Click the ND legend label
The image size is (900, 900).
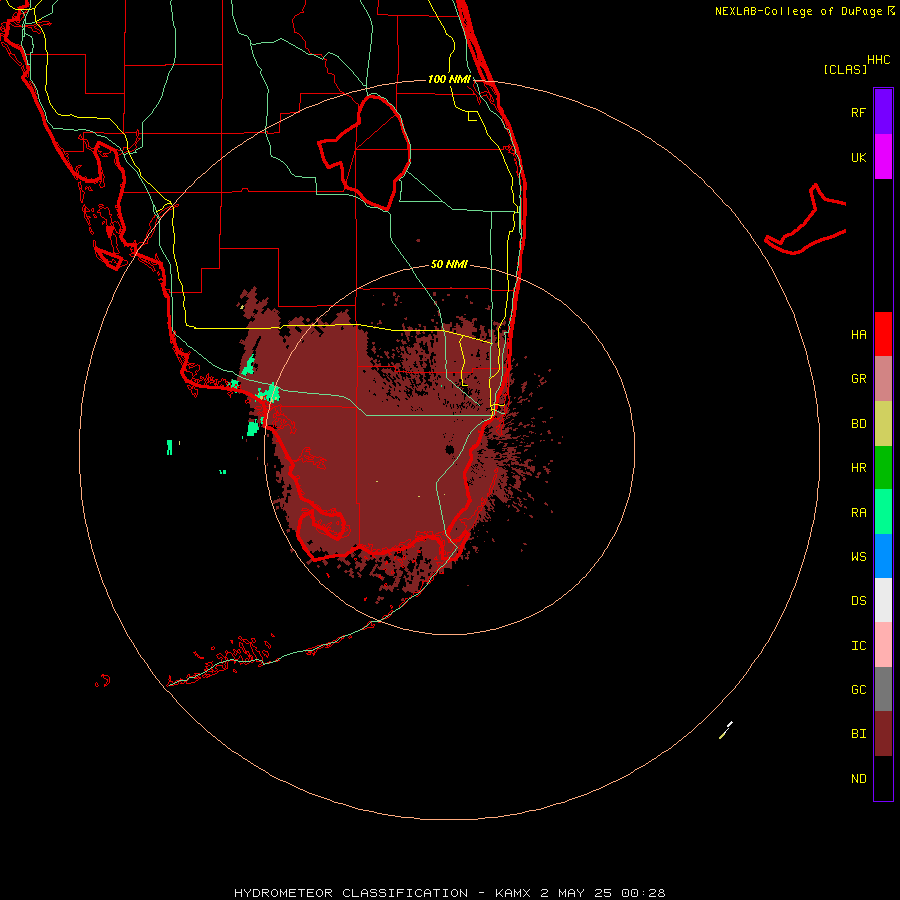click(858, 779)
